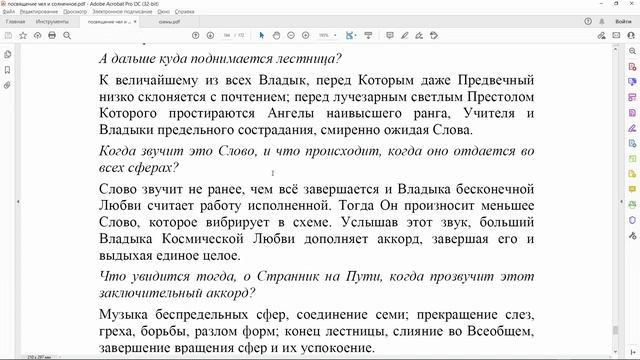
Task: Open the sign document pen tool
Action: point(419,36)
